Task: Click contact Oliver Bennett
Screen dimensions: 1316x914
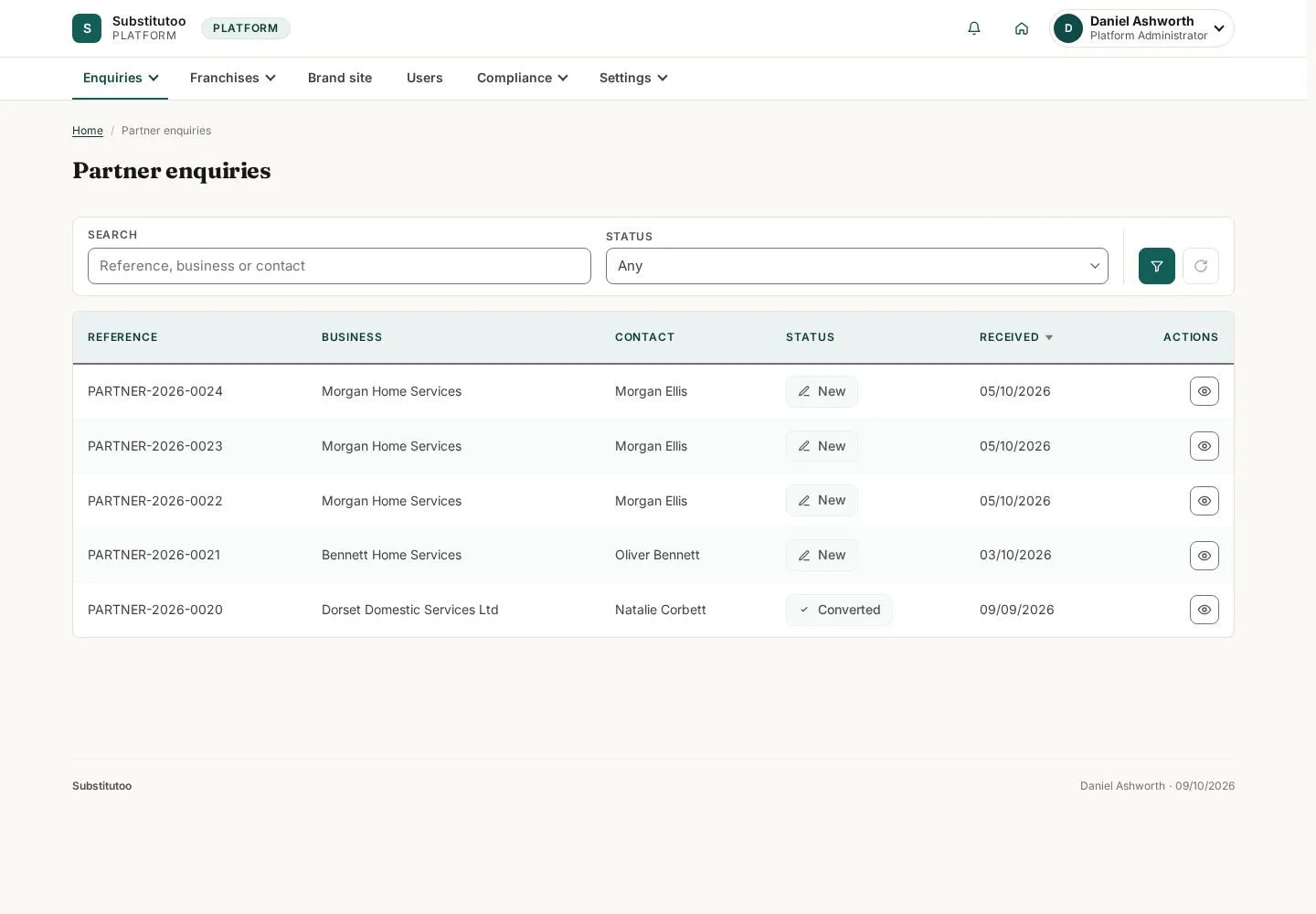Action: point(657,555)
